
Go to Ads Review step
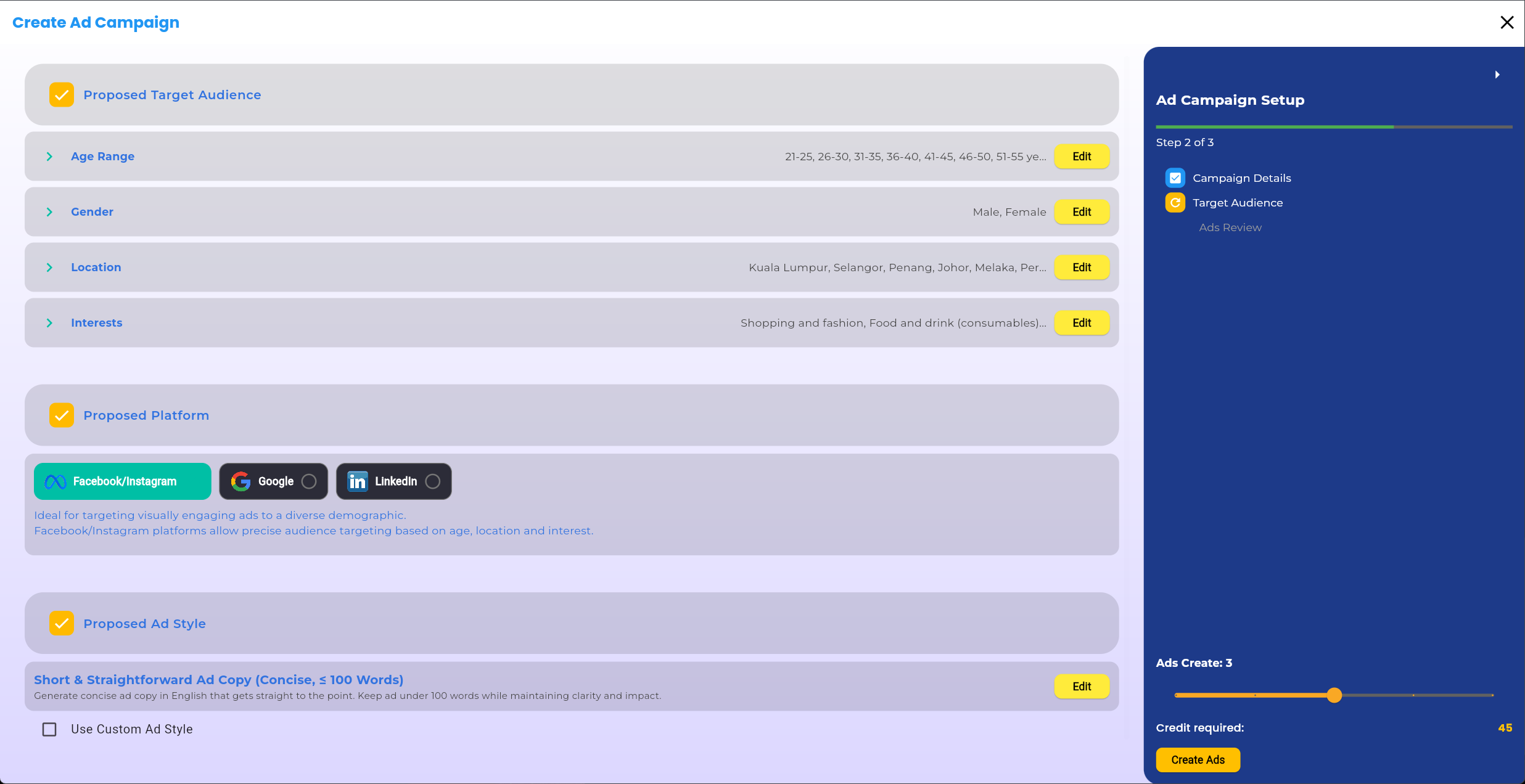[1230, 227]
